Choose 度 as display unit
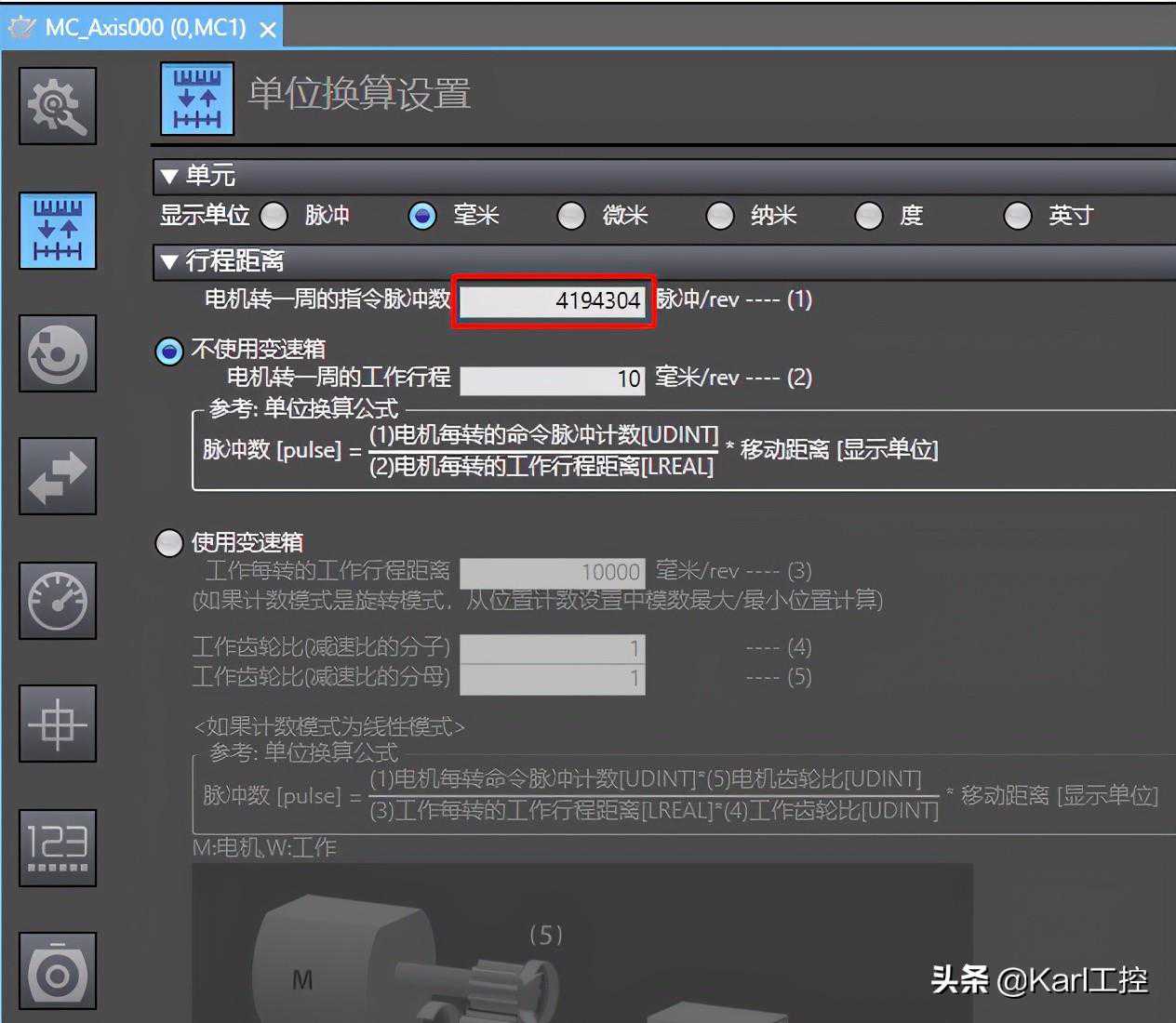Viewport: 1176px width, 1023px height. [x=868, y=216]
